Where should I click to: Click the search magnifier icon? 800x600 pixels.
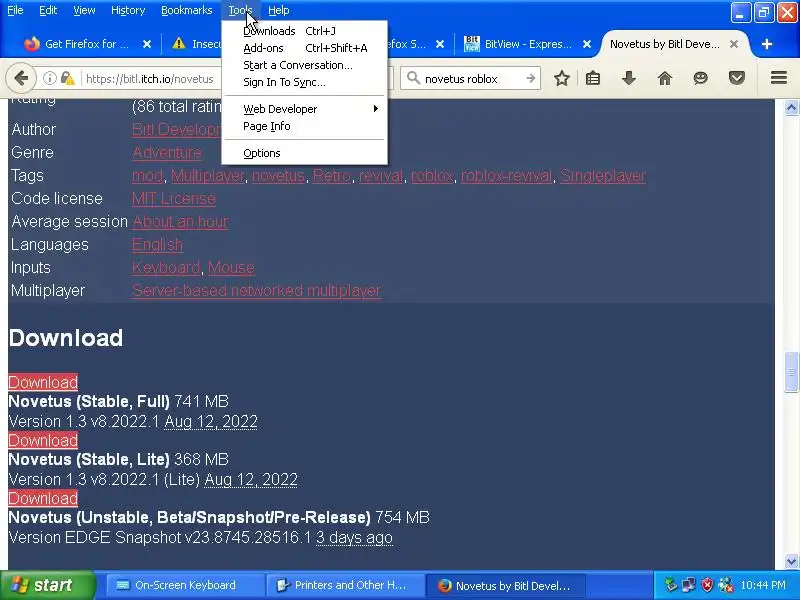click(x=413, y=79)
